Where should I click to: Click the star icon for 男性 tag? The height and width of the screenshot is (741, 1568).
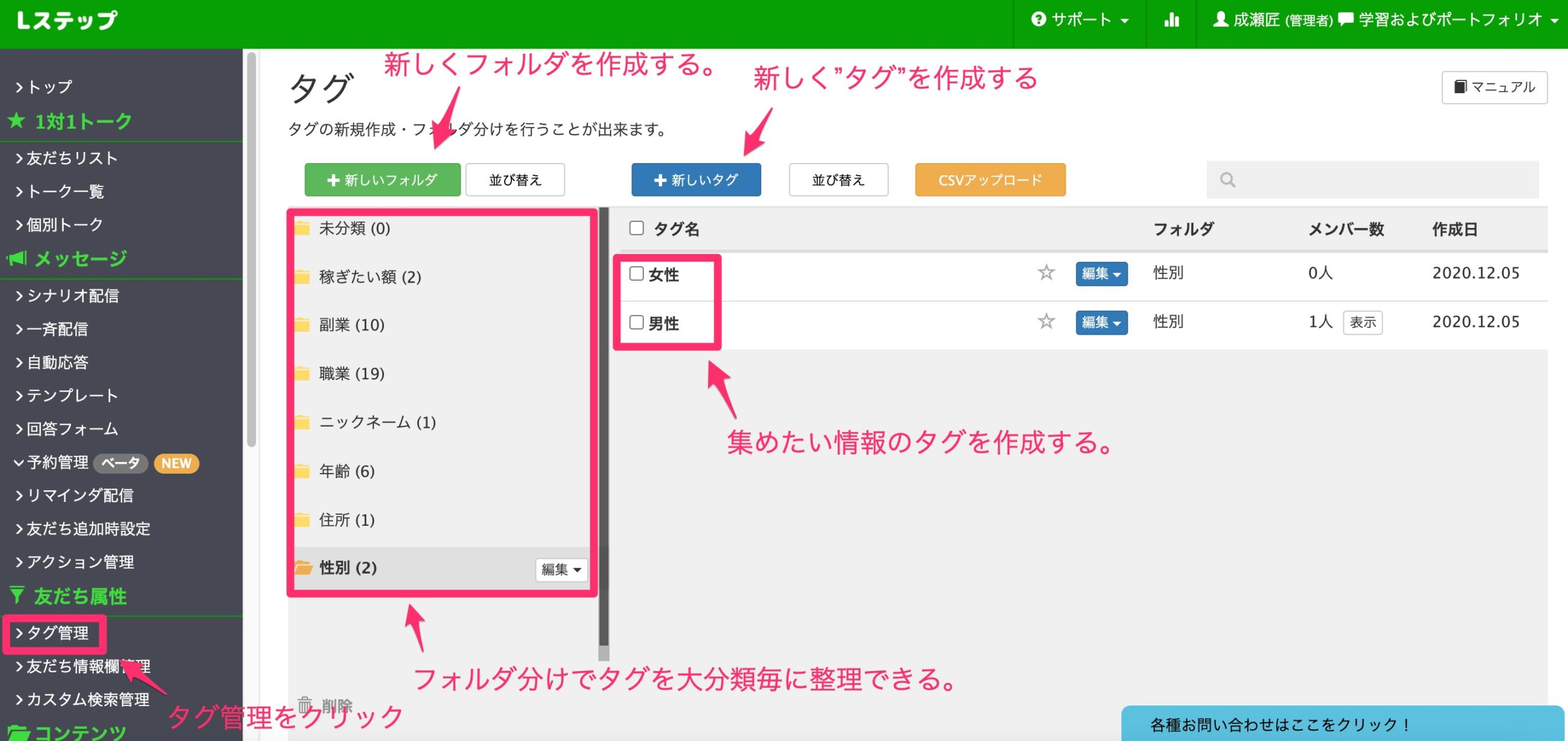(x=1046, y=322)
